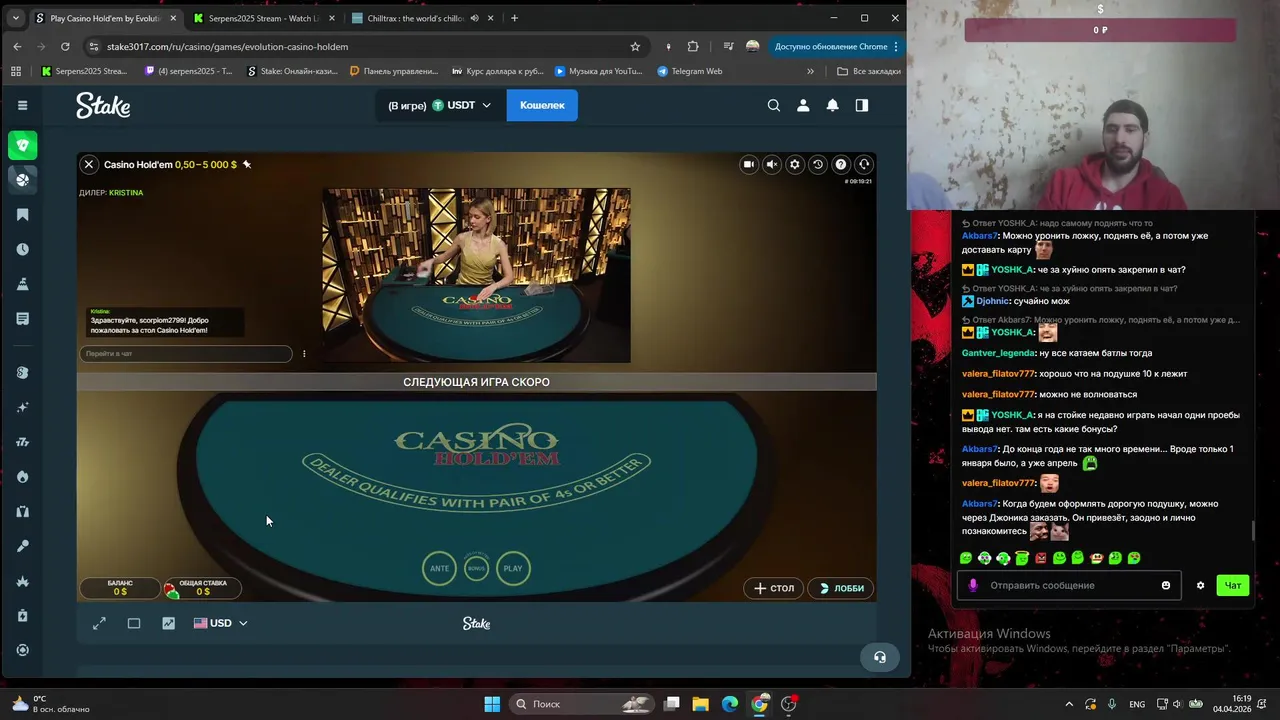Open the sidebar Stake S promotions icon
Viewport: 1280px width, 720px height.
point(22,373)
